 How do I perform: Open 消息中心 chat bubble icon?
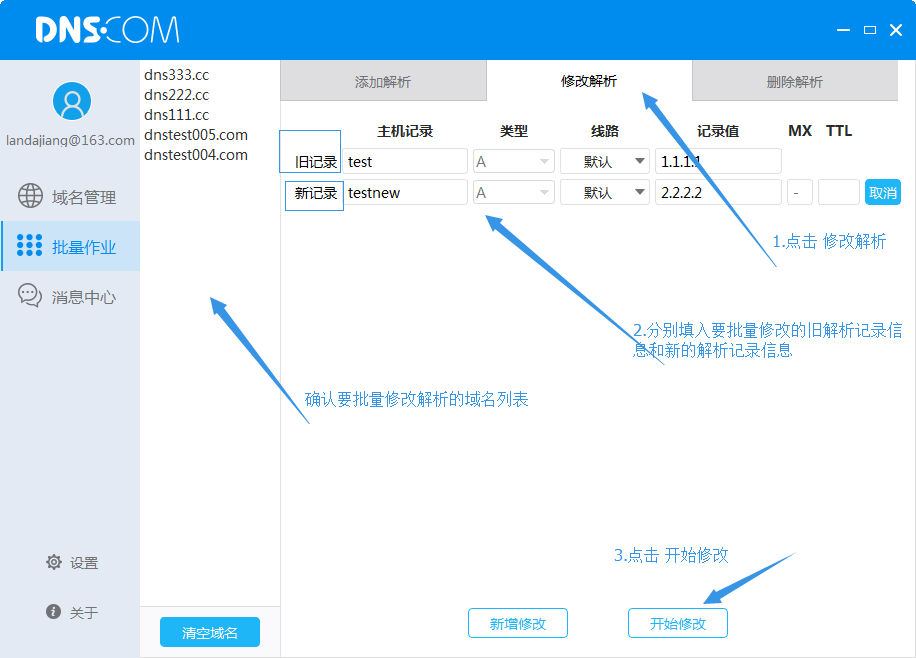point(31,296)
